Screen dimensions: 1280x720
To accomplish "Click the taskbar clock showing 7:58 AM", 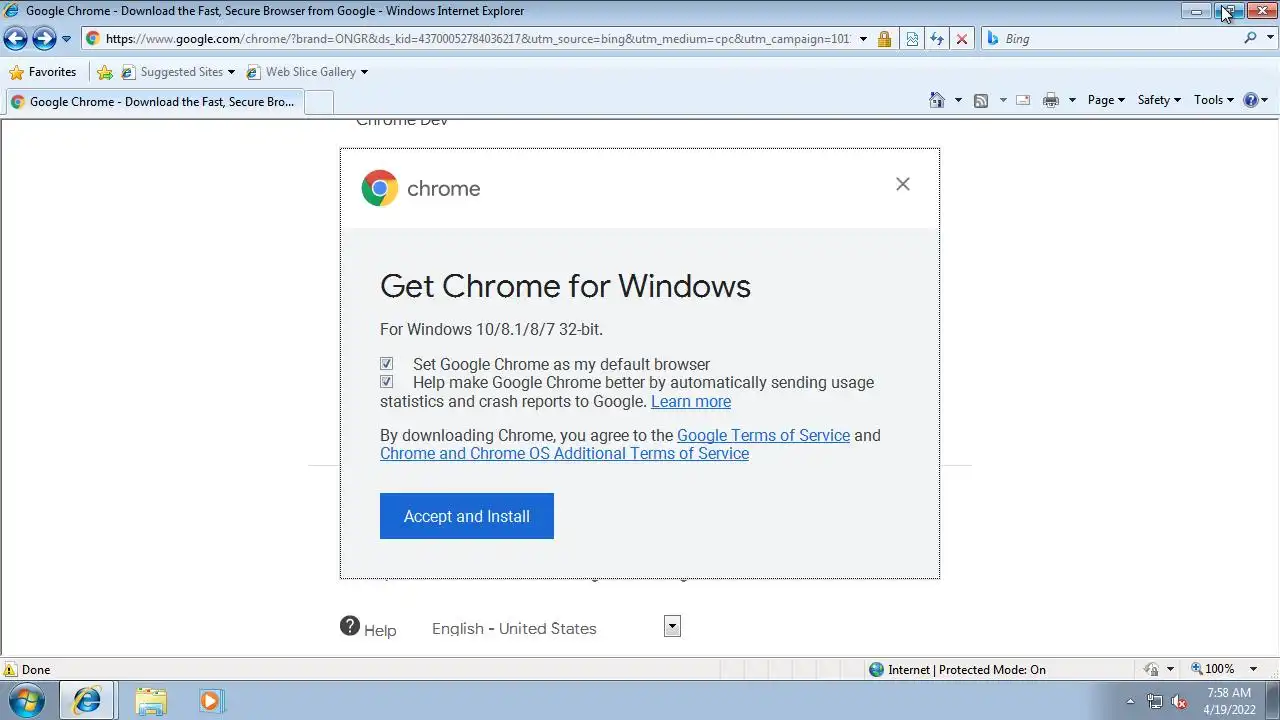I will coord(1229,700).
